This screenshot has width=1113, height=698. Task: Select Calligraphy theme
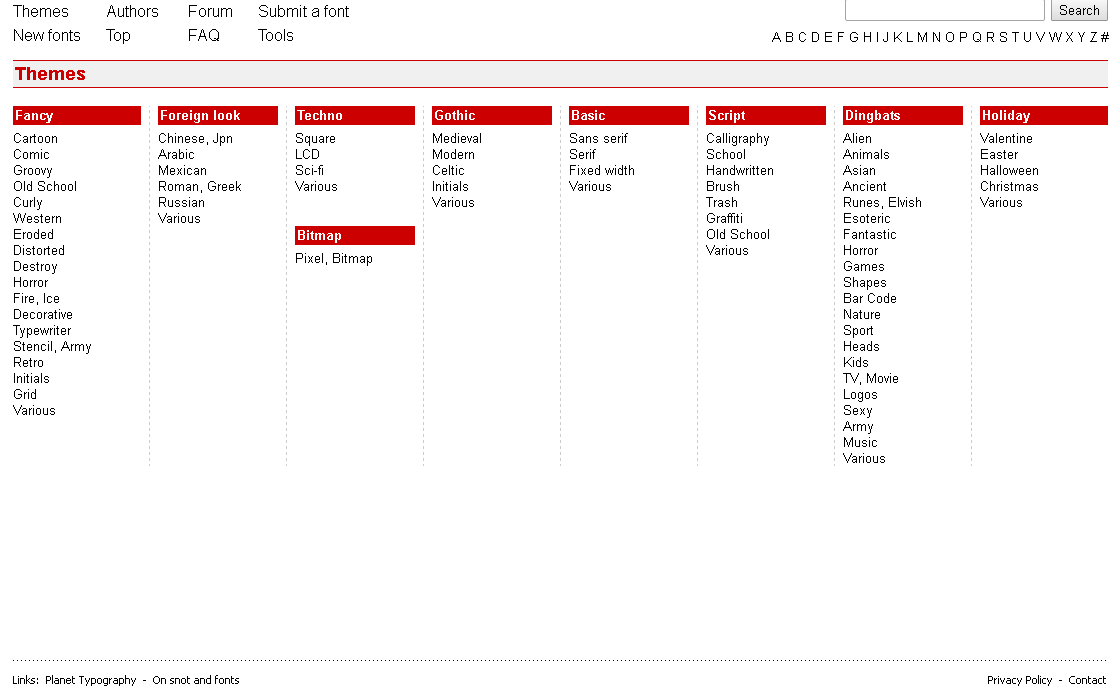coord(738,138)
